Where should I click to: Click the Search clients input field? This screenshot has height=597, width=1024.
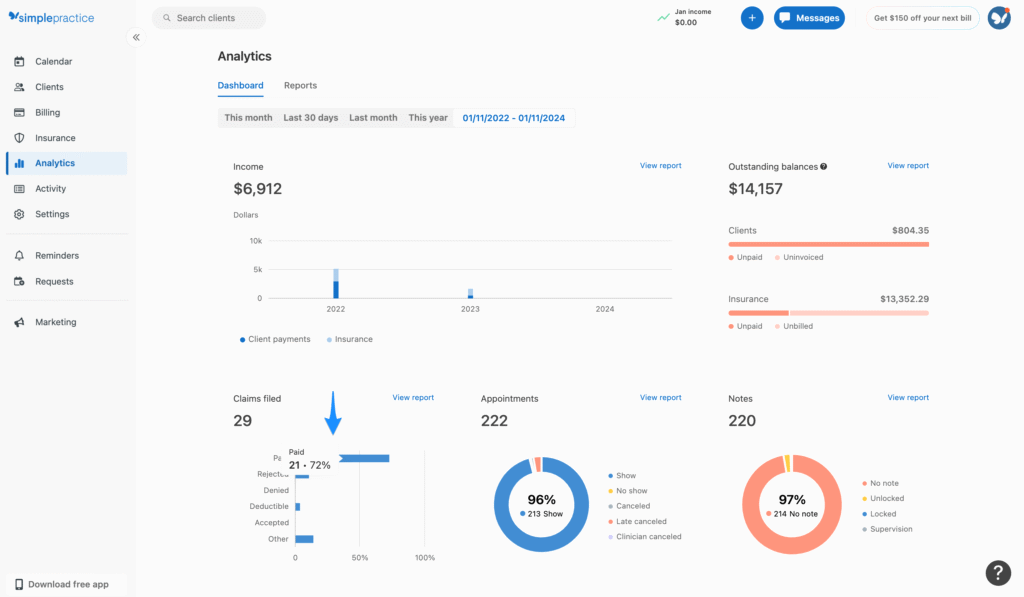point(208,17)
